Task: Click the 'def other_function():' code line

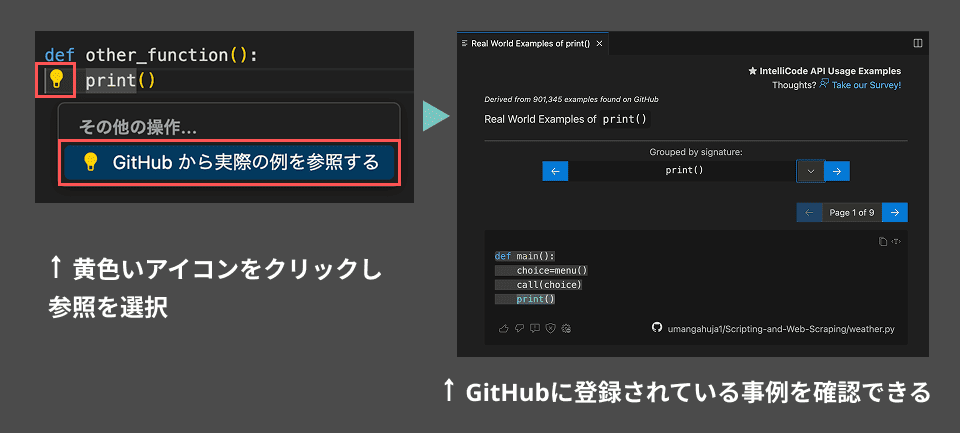Action: tap(152, 55)
